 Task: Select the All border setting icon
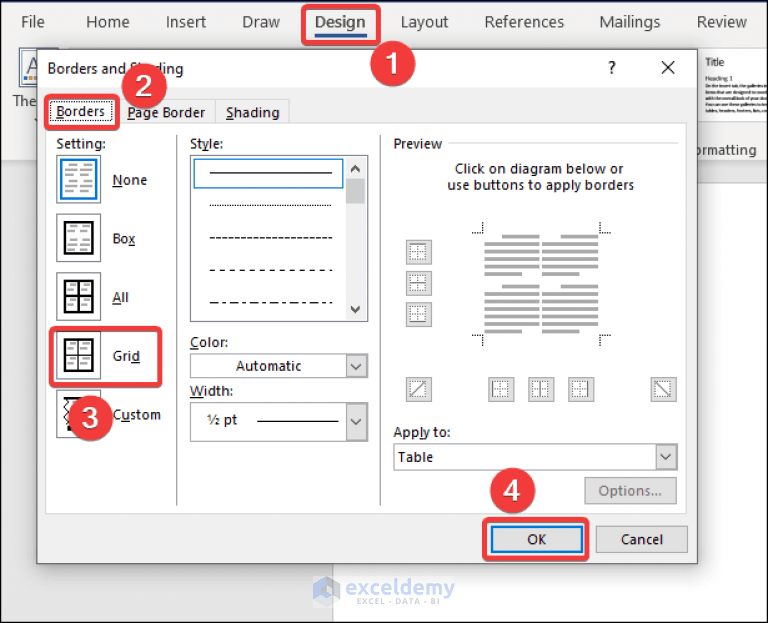78,297
